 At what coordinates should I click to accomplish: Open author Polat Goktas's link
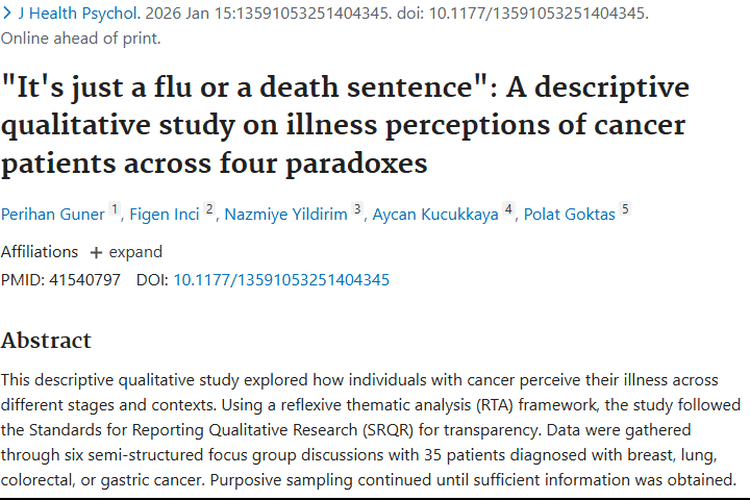pos(568,214)
